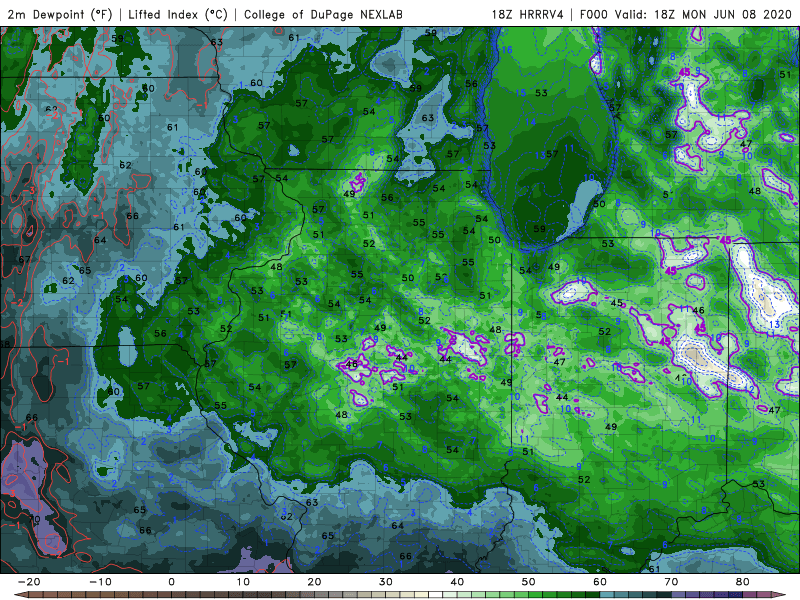Click the '-10' color scale label

click(x=100, y=582)
